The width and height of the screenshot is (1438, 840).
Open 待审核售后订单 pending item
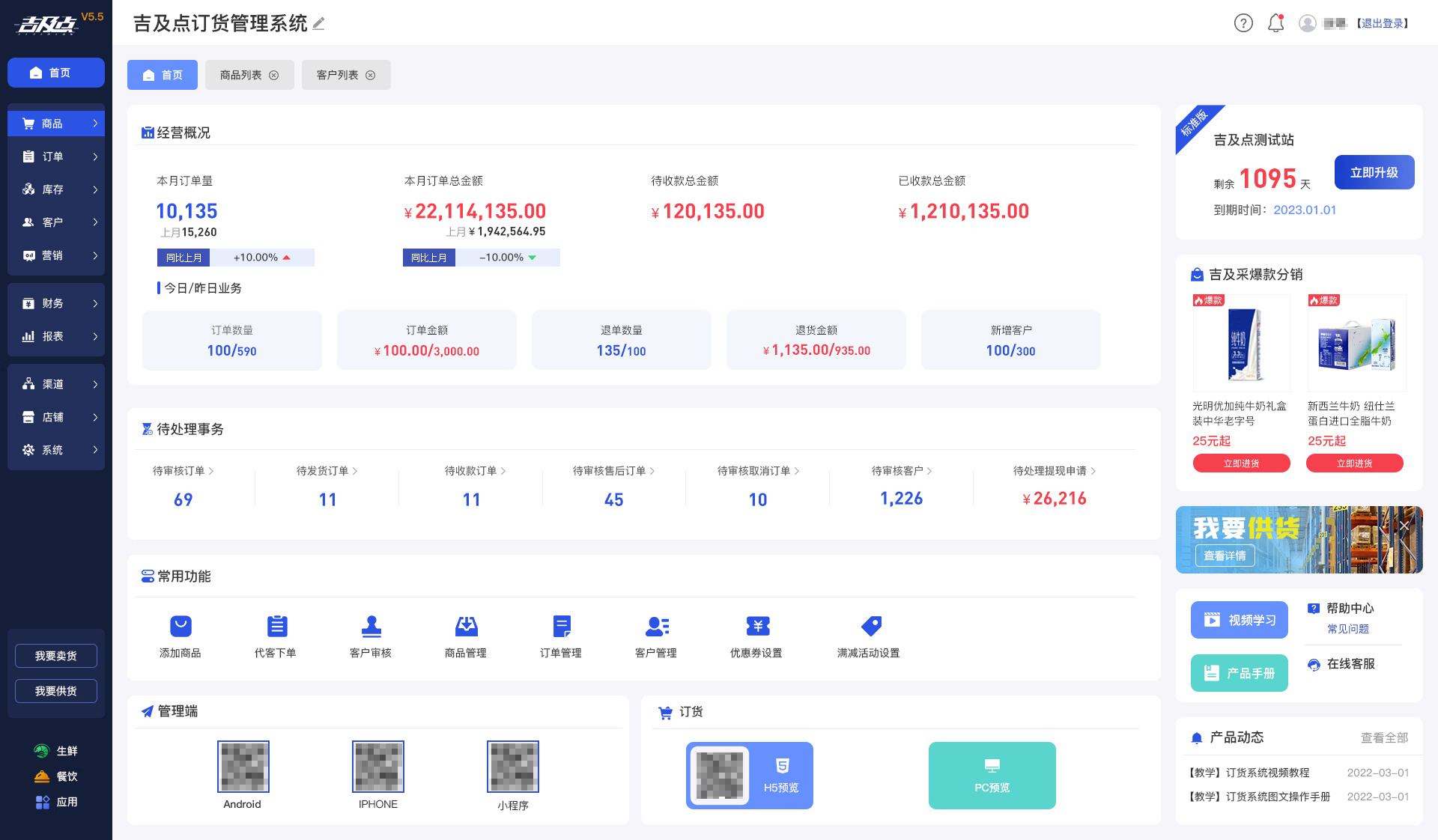tap(614, 471)
